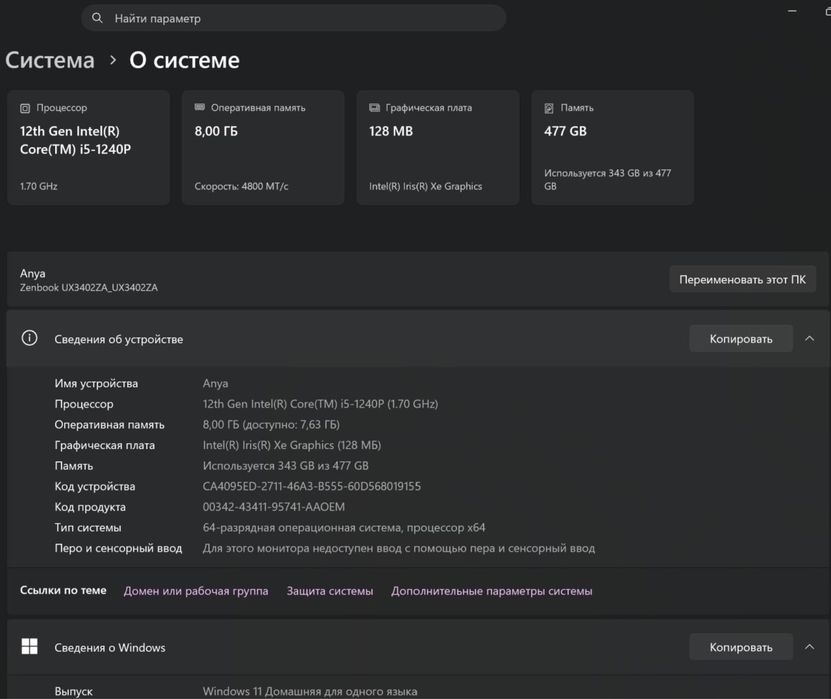Image resolution: width=831 pixels, height=699 pixels.
Task: Click the device ID "CA4095ED-2711-46A3-B555-60D568019155"
Action: (312, 486)
